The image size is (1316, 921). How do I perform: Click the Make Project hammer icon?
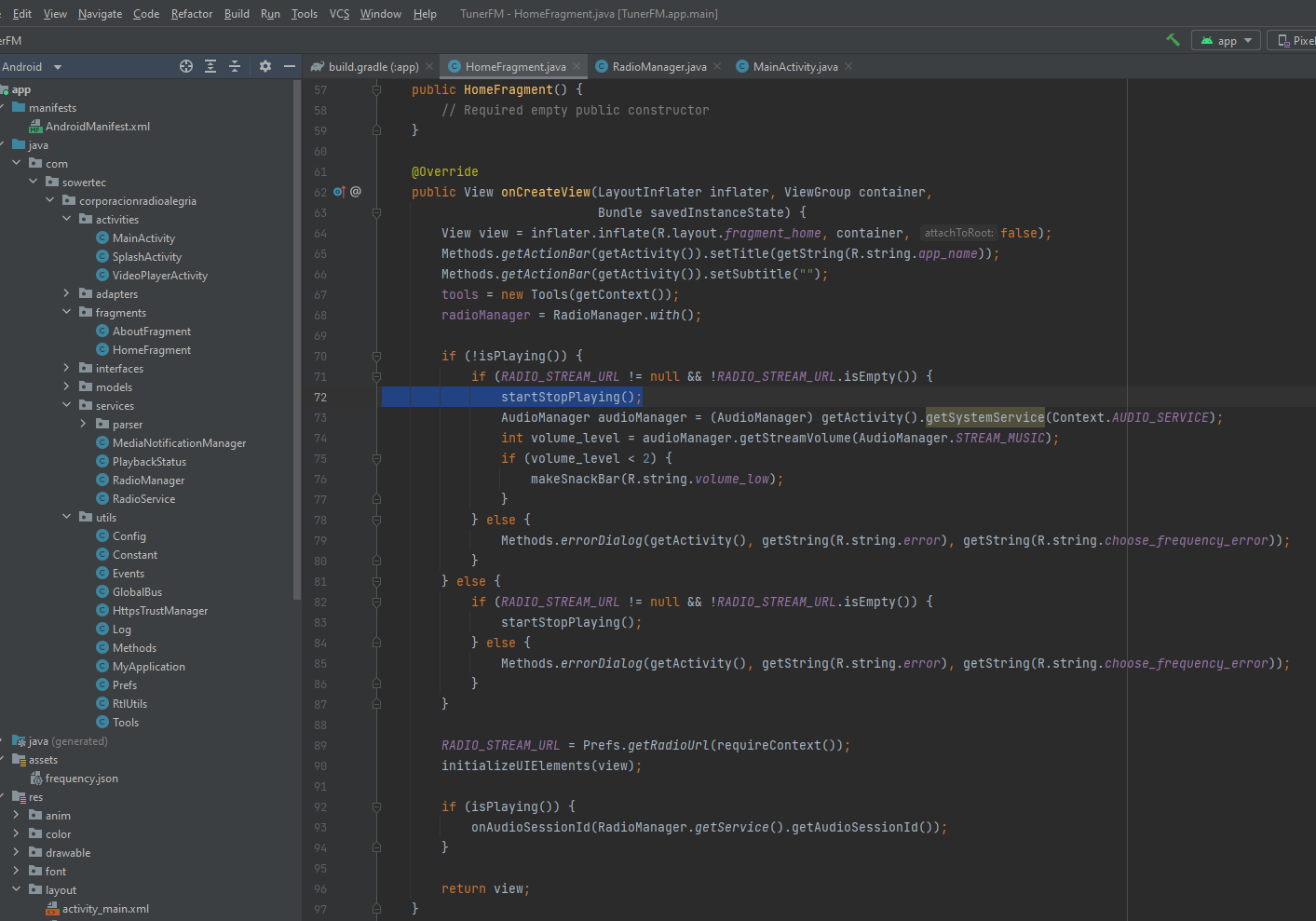pos(1173,40)
